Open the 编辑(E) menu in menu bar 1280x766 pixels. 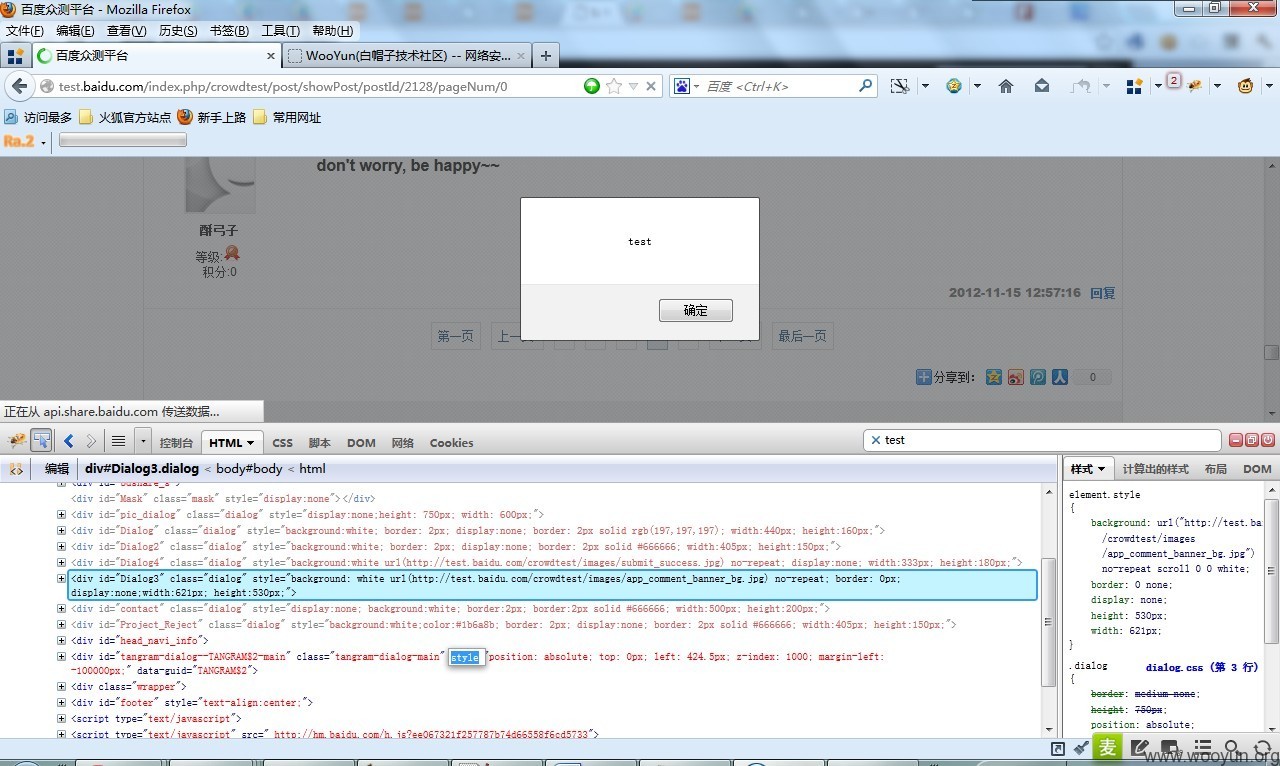76,31
